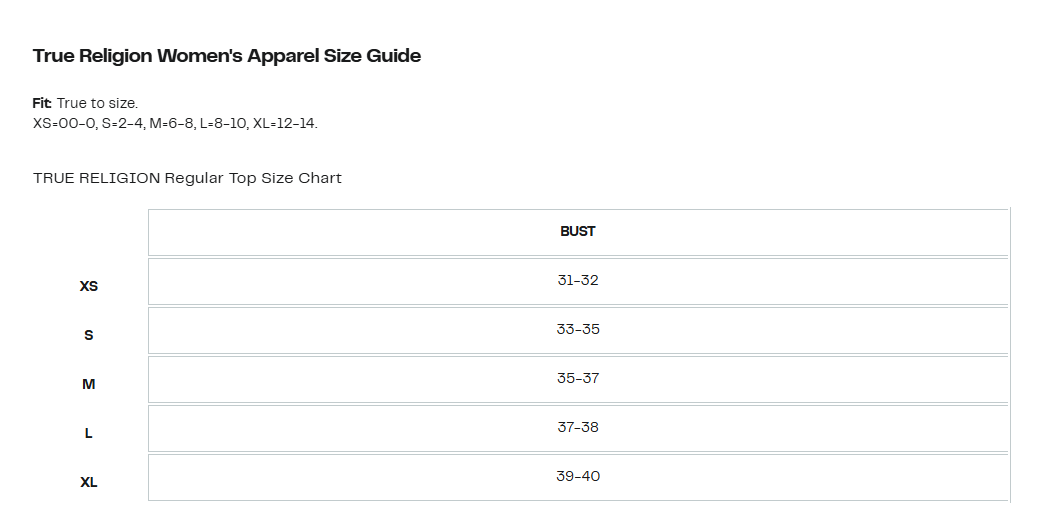Click the 39-40 bust measurement cell
1040x510 pixels.
tap(578, 476)
